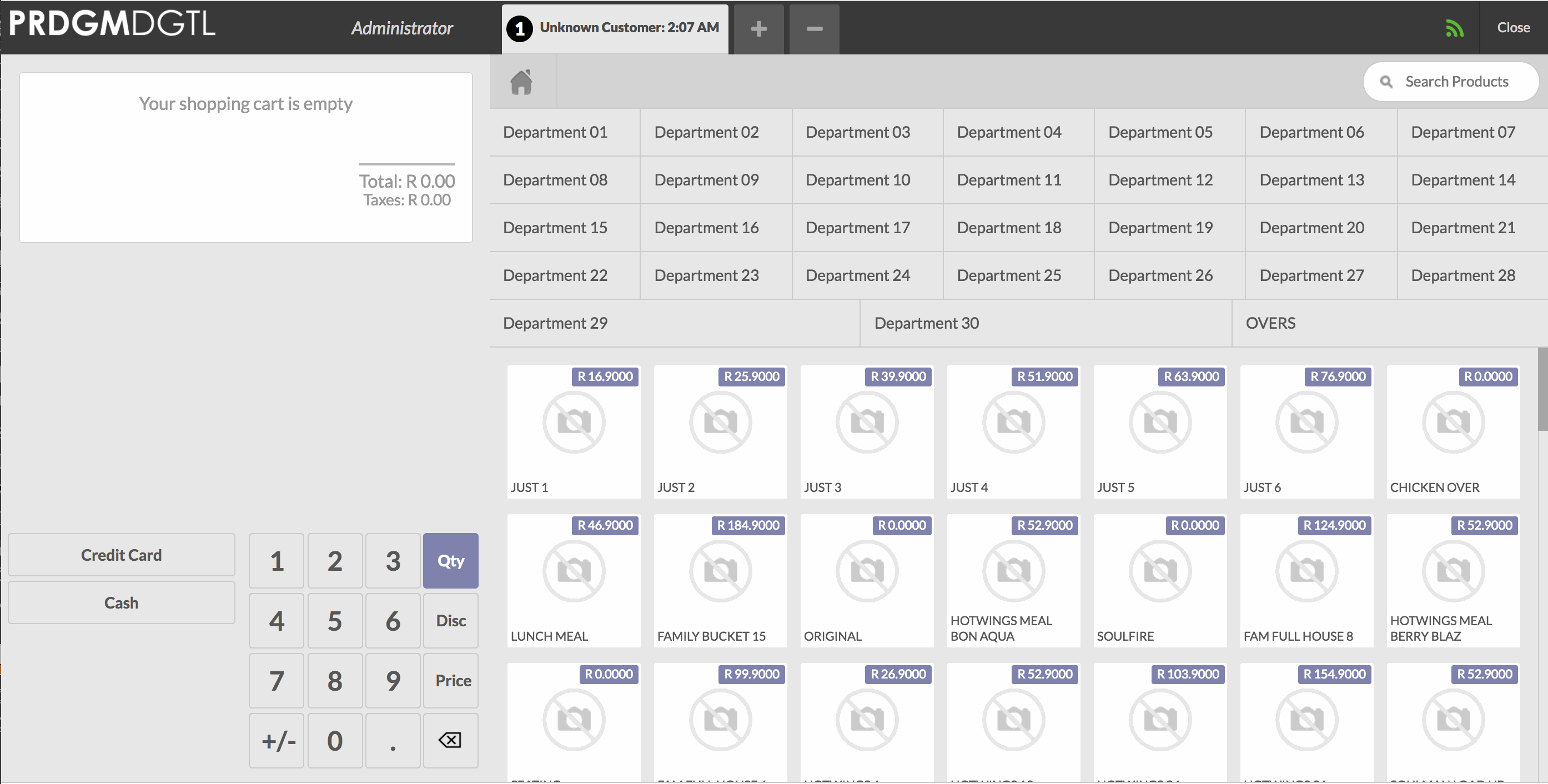Open the Unknown Customer order tab

click(x=615, y=29)
